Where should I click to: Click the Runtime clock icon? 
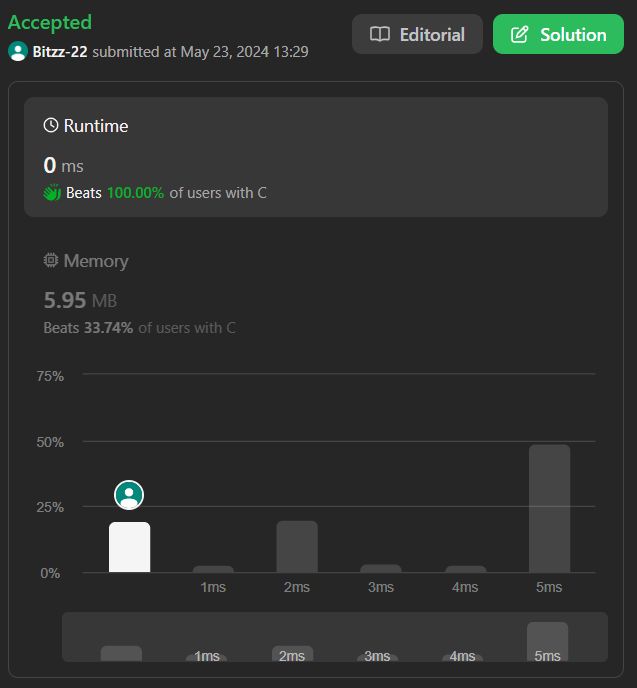[x=51, y=125]
